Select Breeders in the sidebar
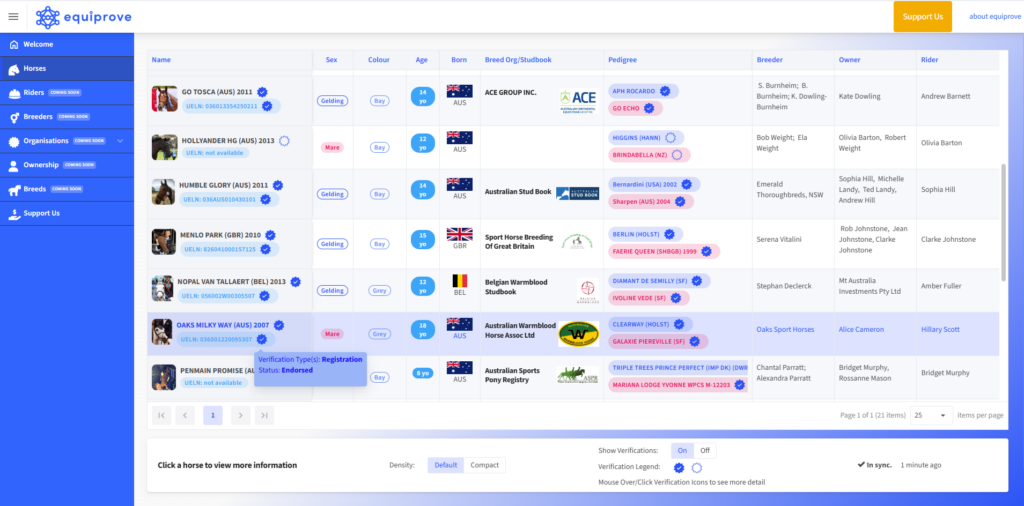 pyautogui.click(x=67, y=117)
